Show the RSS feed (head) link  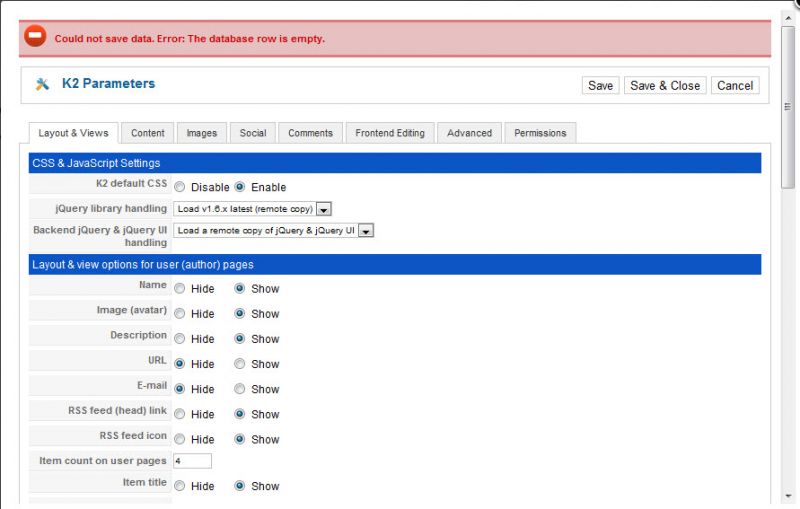[x=240, y=414]
